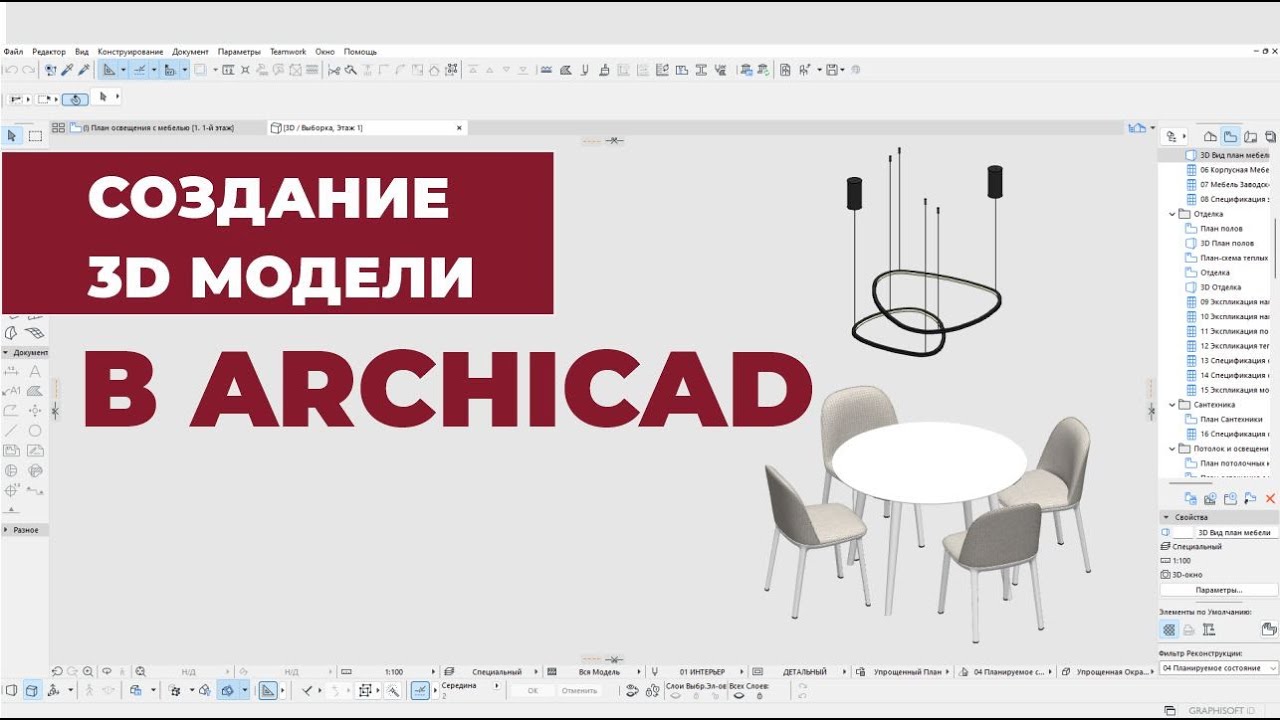Select the Circle tool in toolbox
Viewport: 1280px width, 720px height.
pos(35,431)
